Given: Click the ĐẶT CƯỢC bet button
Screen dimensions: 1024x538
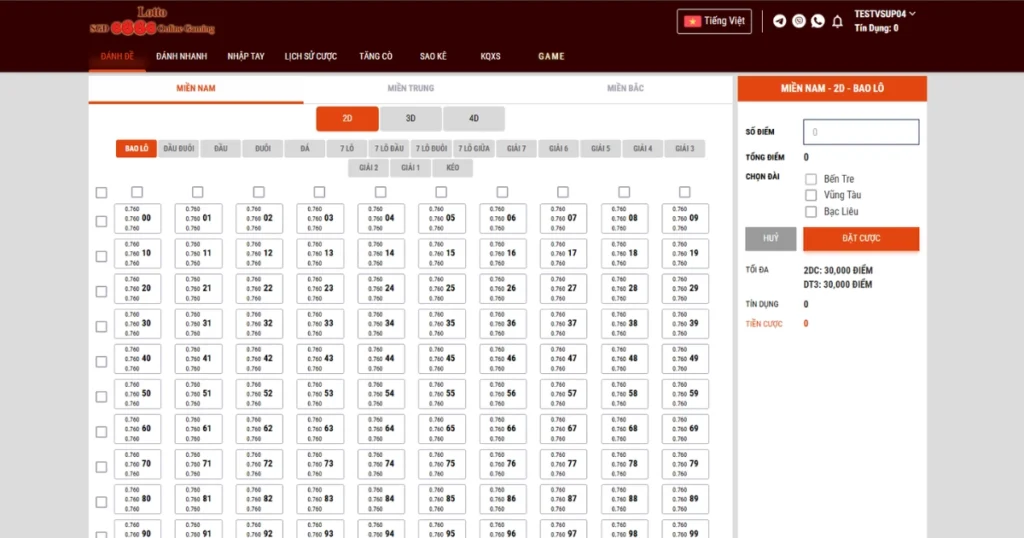Looking at the screenshot, I should (861, 238).
